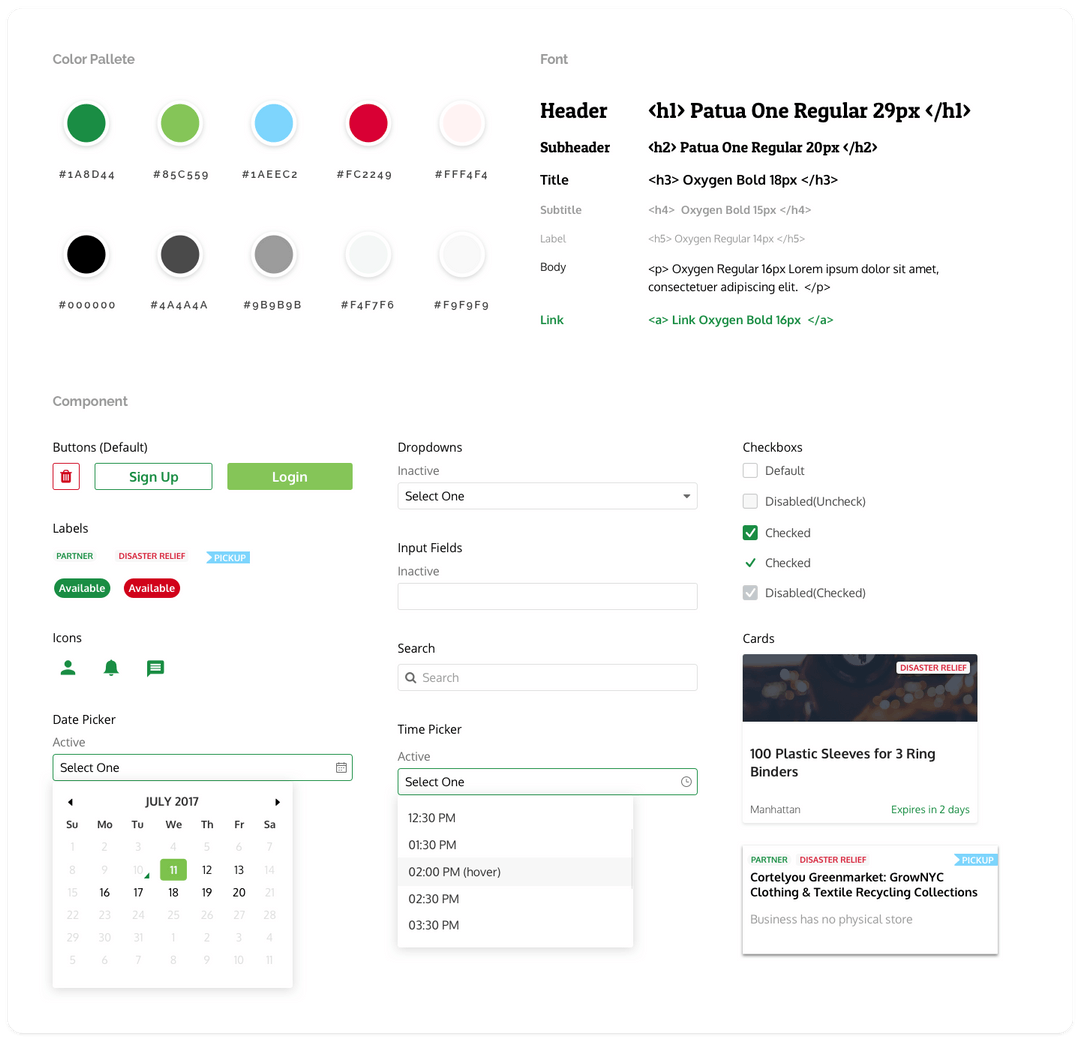
Task: Click the inactive input field box
Action: [x=548, y=596]
